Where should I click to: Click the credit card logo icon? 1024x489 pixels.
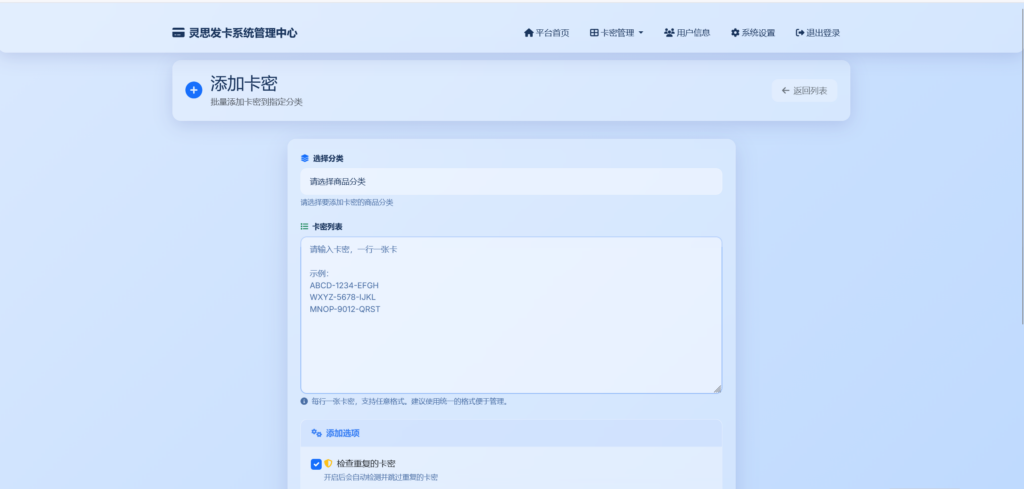[178, 33]
